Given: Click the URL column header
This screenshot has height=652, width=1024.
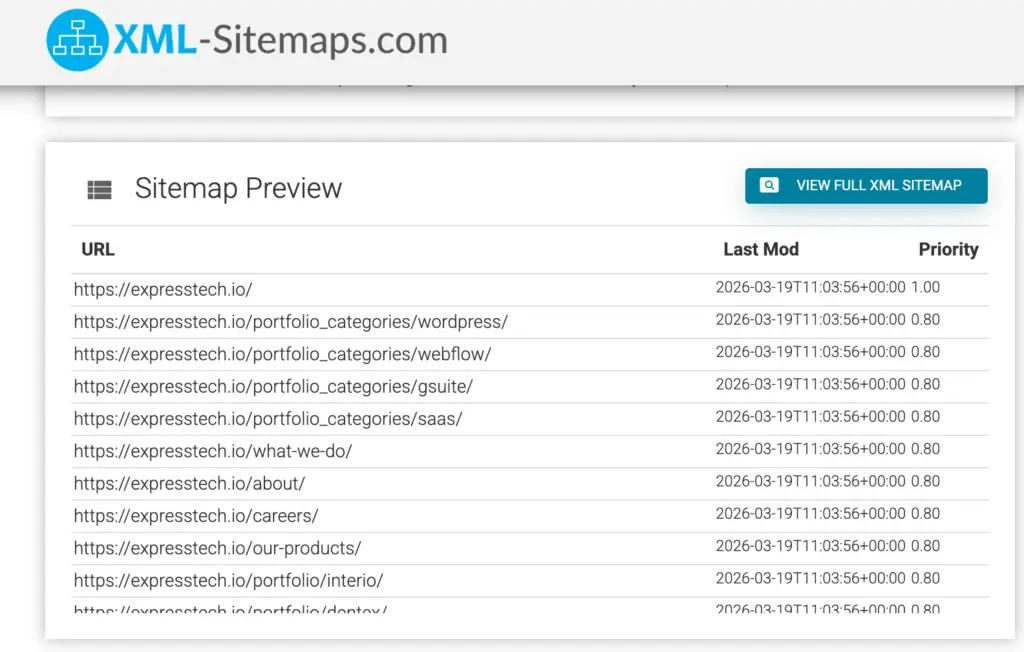Looking at the screenshot, I should point(97,249).
